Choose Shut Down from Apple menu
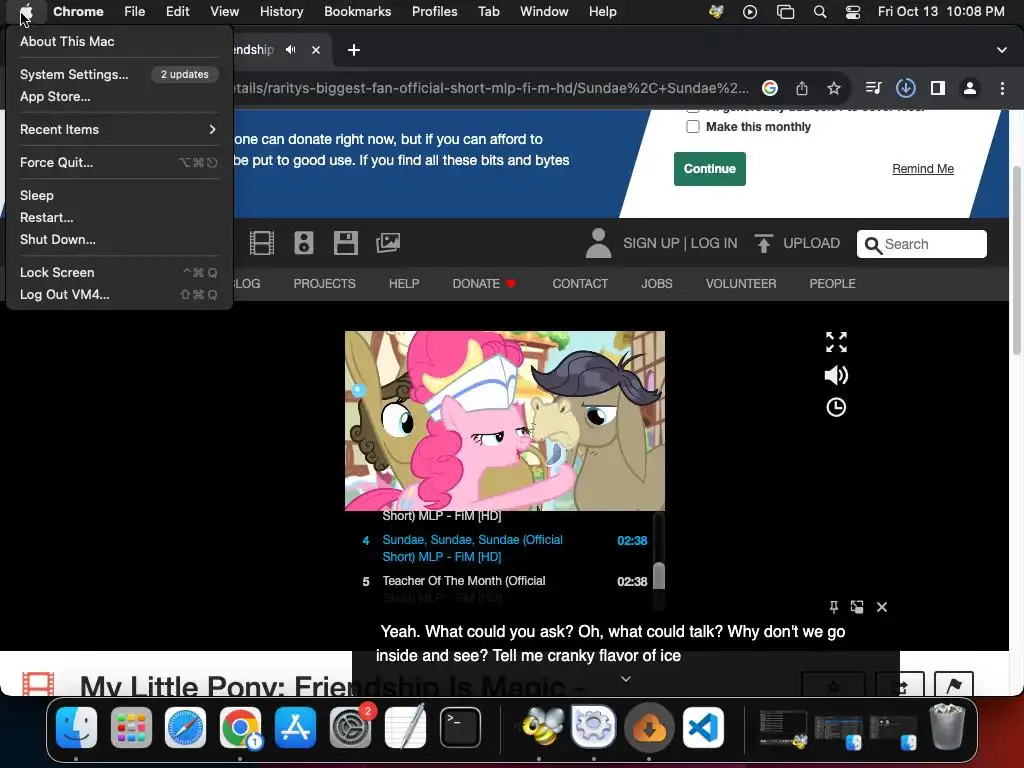1024x768 pixels. [x=120, y=240]
